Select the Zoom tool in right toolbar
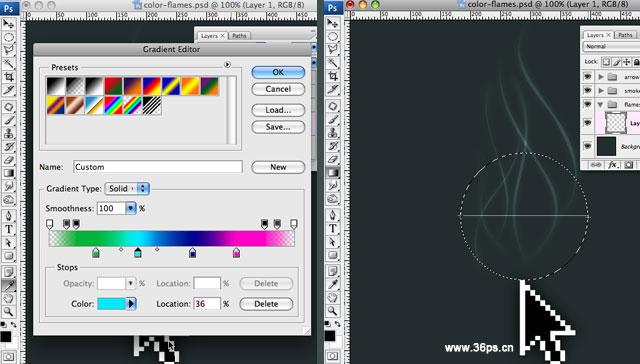The height and width of the screenshot is (364, 640). click(333, 311)
